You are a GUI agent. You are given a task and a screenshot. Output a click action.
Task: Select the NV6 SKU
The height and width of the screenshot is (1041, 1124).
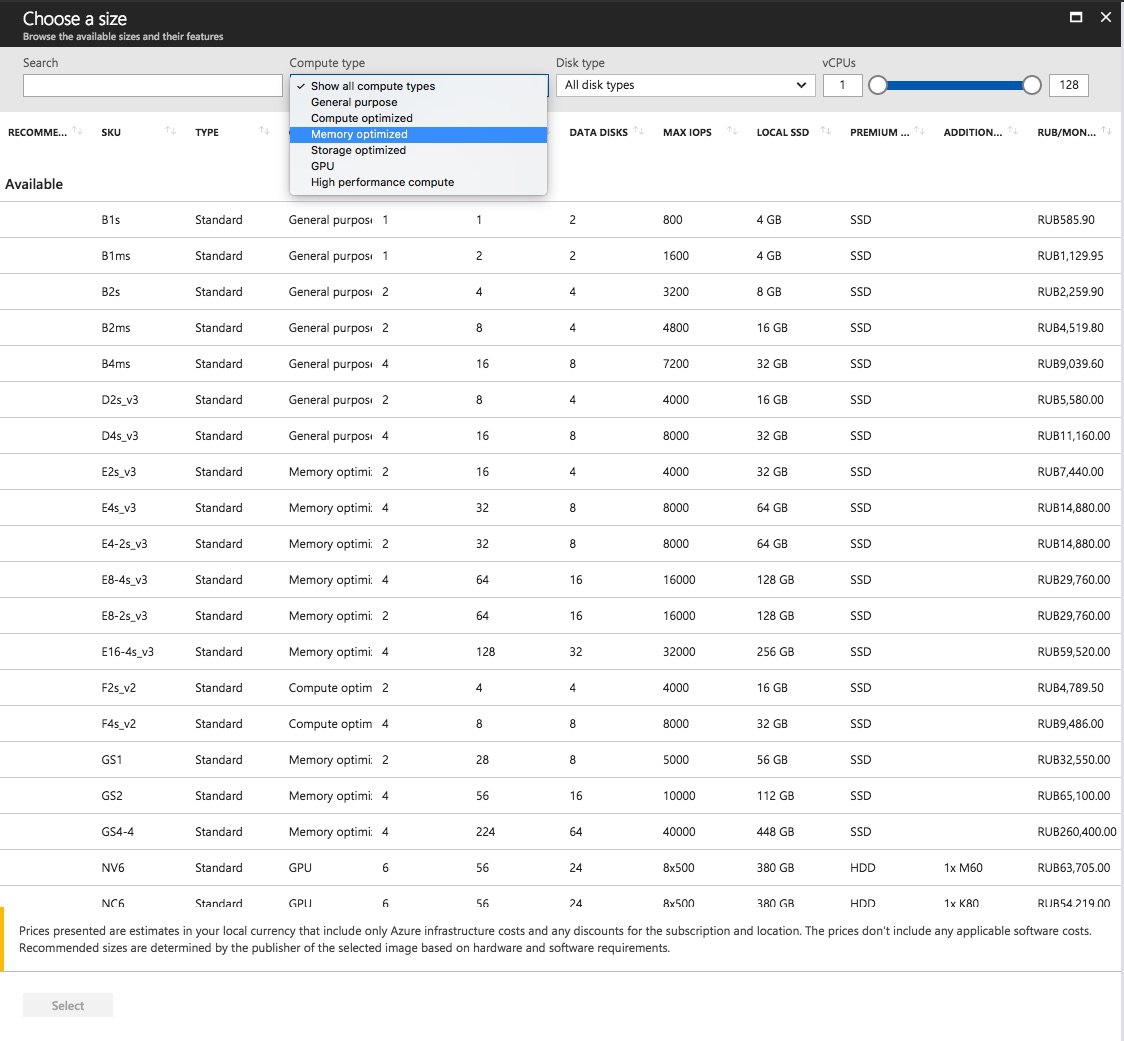click(x=113, y=868)
